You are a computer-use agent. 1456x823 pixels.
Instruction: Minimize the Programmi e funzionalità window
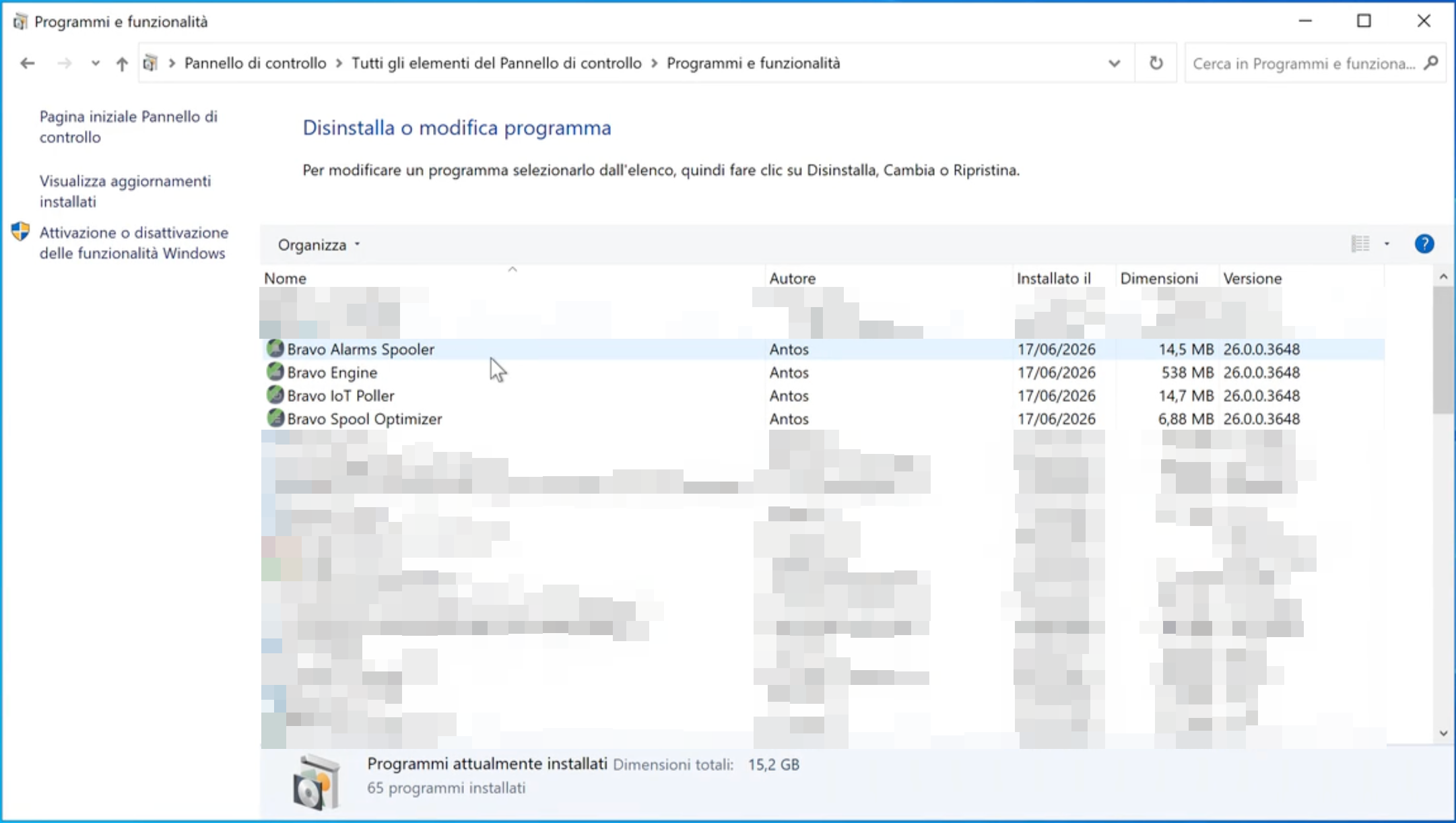pos(1305,22)
